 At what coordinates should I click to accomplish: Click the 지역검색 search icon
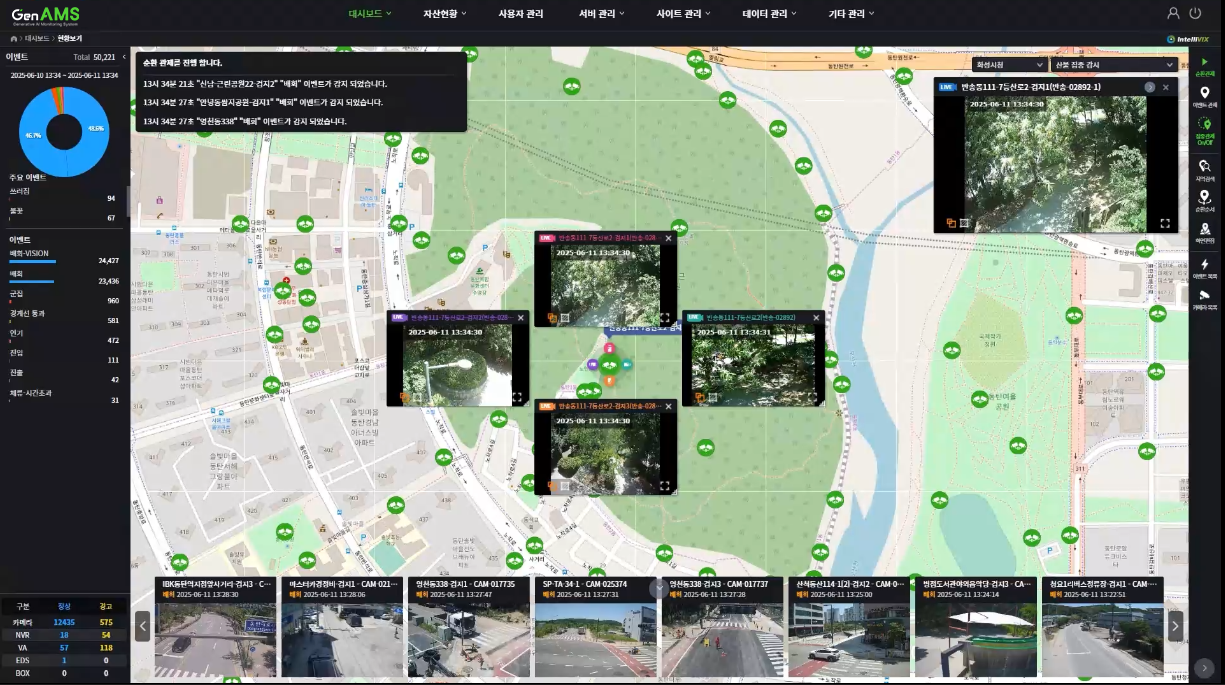click(1204, 167)
